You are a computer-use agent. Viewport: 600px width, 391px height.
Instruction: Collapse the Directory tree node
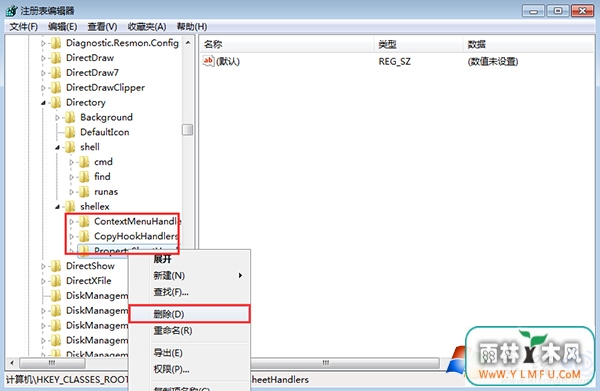43,103
